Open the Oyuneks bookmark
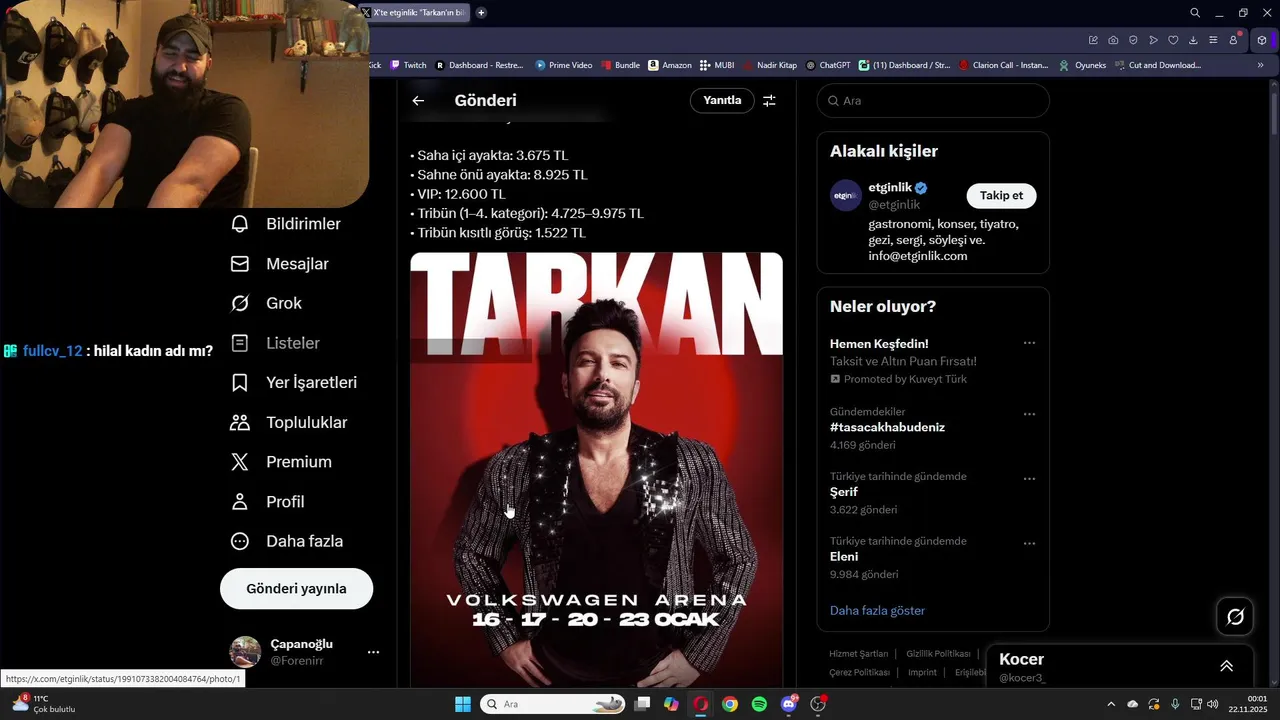The width and height of the screenshot is (1280, 720). (1083, 65)
